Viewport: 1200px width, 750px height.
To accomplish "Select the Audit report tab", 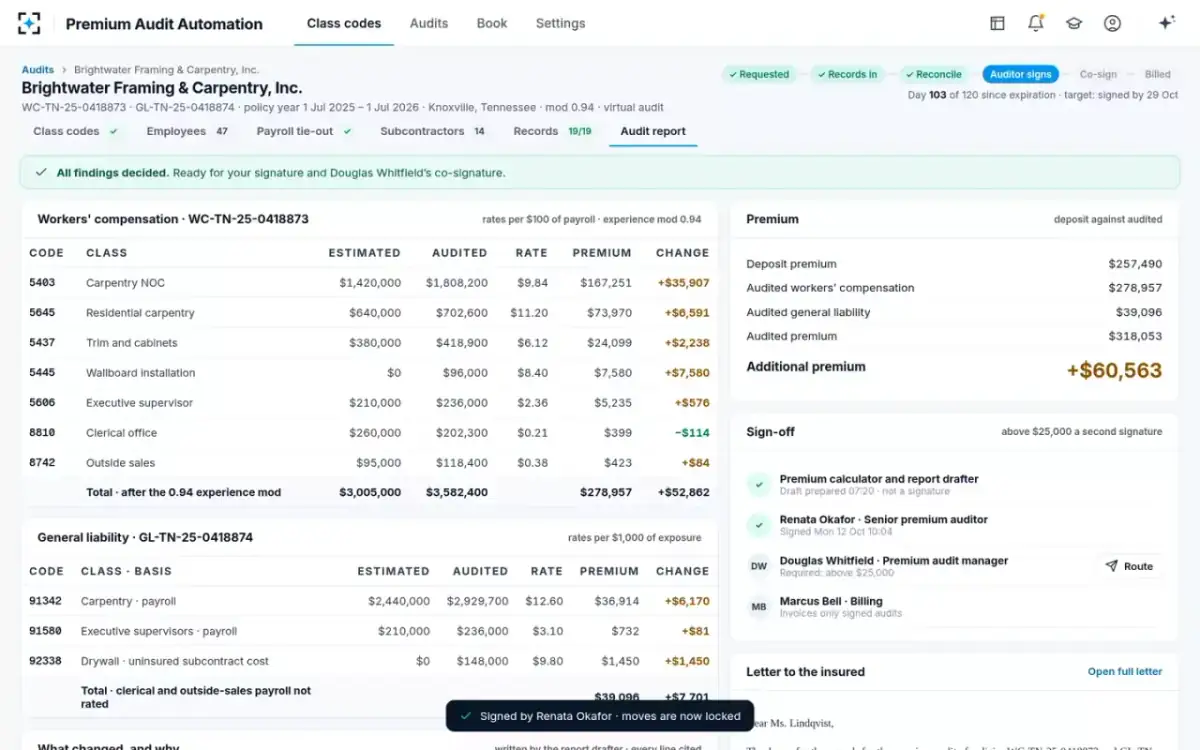I will pos(653,131).
